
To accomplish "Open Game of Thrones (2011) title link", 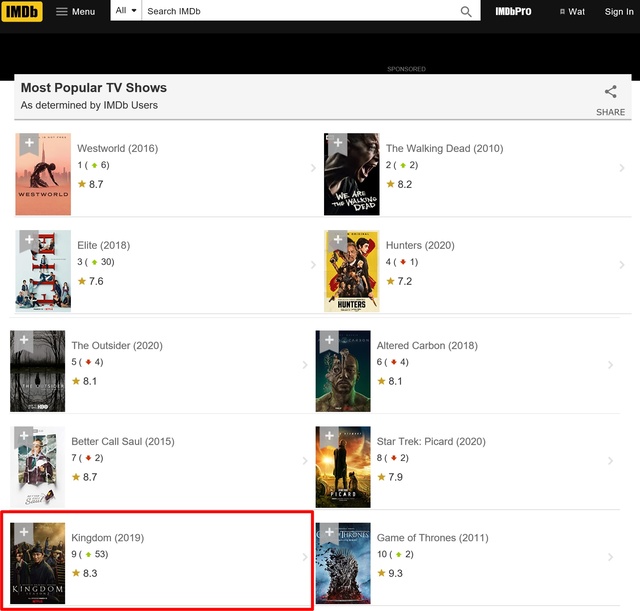I will [432, 538].
